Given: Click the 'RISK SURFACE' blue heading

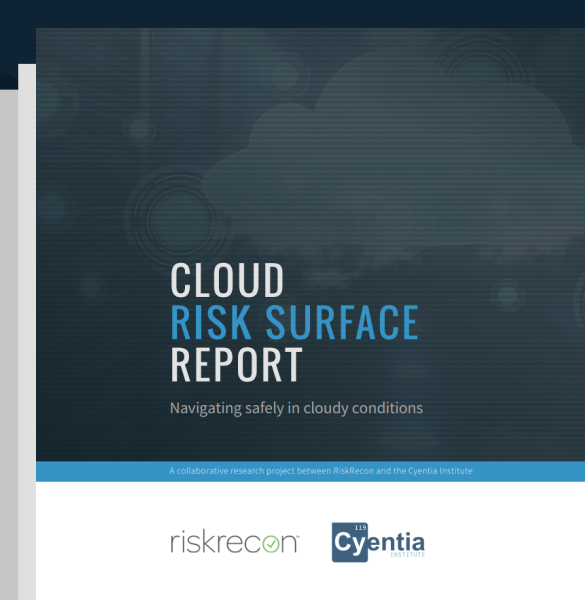Looking at the screenshot, I should 294,322.
